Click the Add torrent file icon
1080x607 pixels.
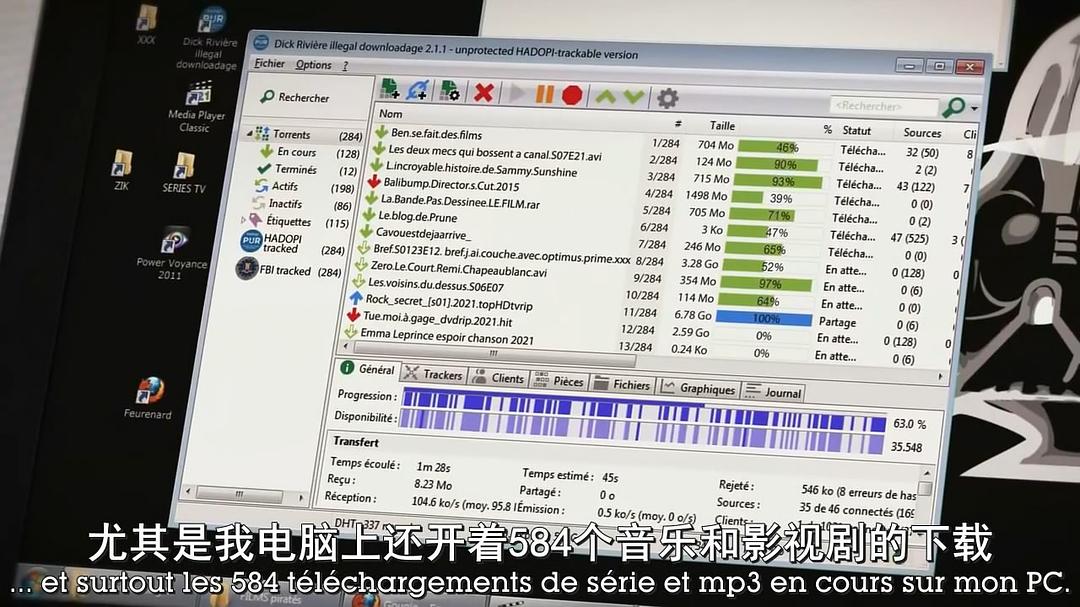pos(390,90)
